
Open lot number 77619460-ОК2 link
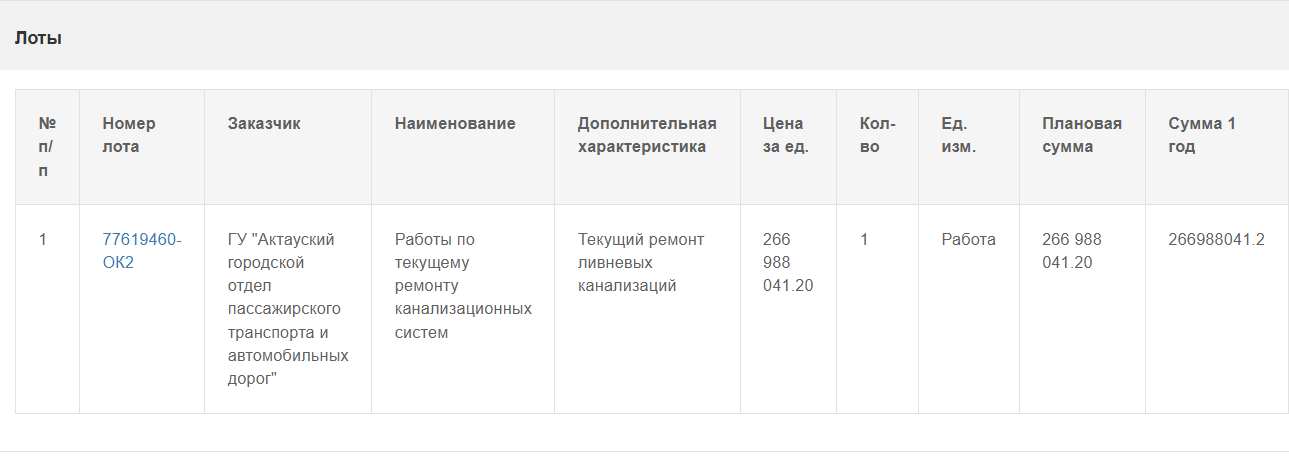[141, 251]
